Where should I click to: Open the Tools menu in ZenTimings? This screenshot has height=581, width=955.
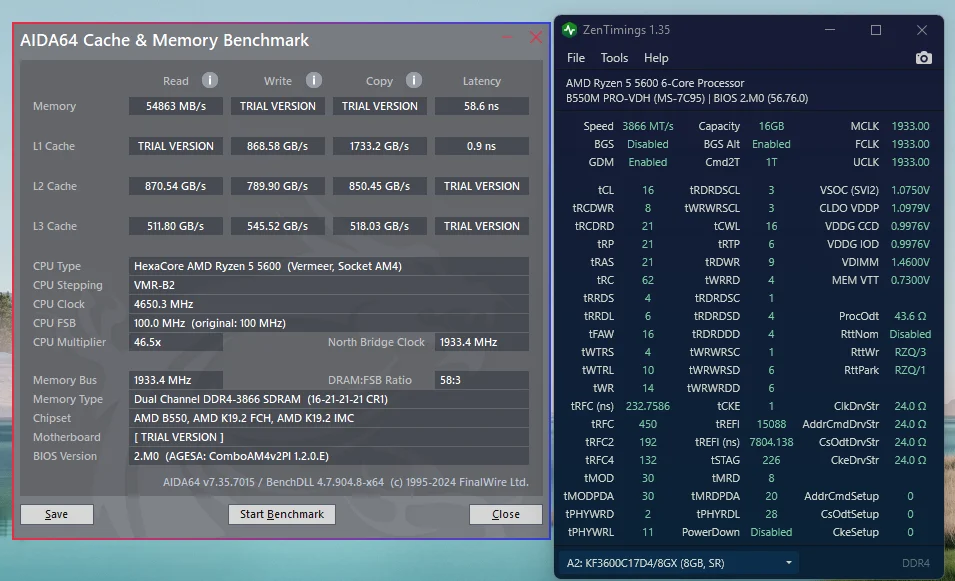[x=614, y=58]
